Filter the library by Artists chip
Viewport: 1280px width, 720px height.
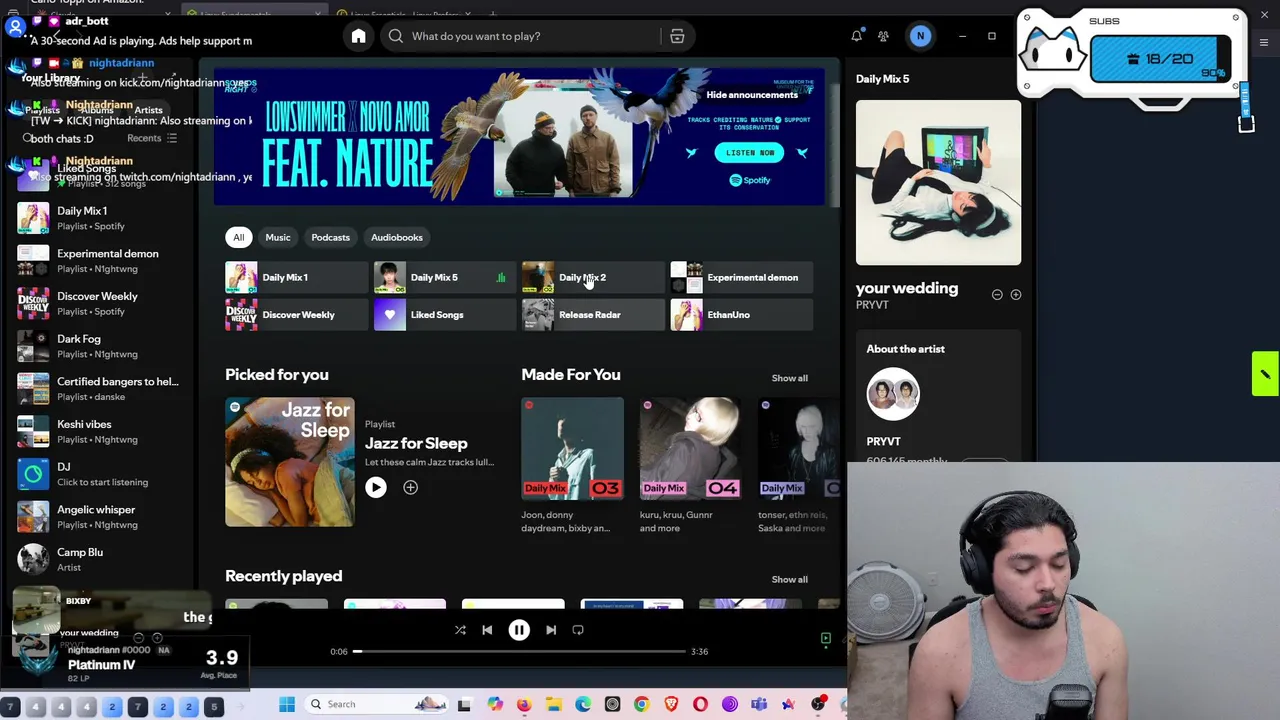coord(148,110)
